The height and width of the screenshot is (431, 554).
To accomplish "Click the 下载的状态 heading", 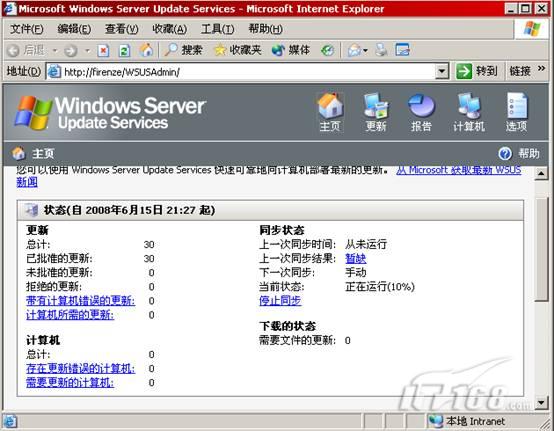I will coord(287,326).
